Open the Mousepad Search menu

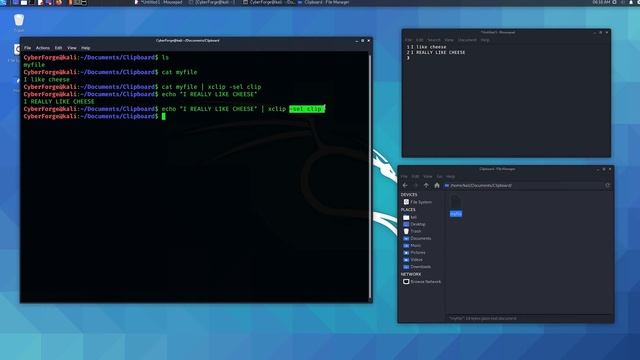[x=434, y=40]
